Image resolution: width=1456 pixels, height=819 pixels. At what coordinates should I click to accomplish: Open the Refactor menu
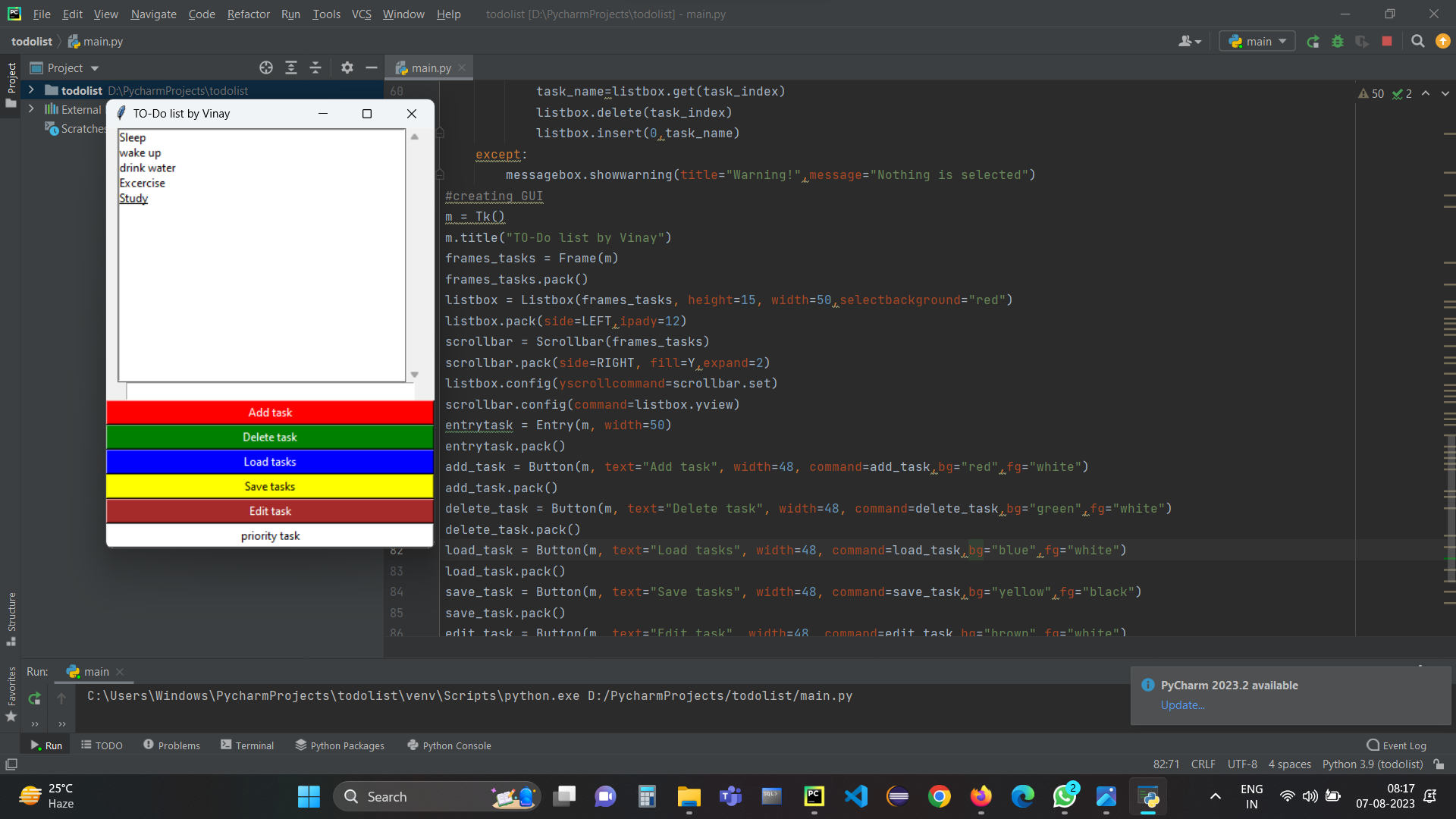tap(248, 14)
